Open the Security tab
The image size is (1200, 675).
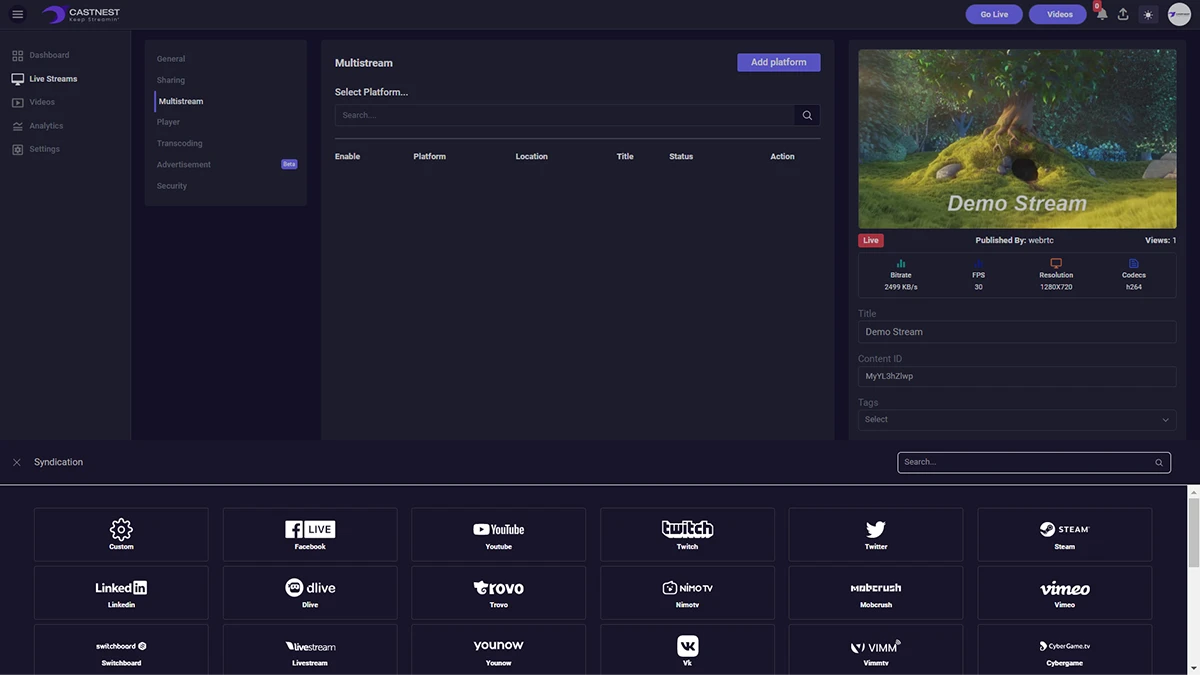tap(172, 186)
